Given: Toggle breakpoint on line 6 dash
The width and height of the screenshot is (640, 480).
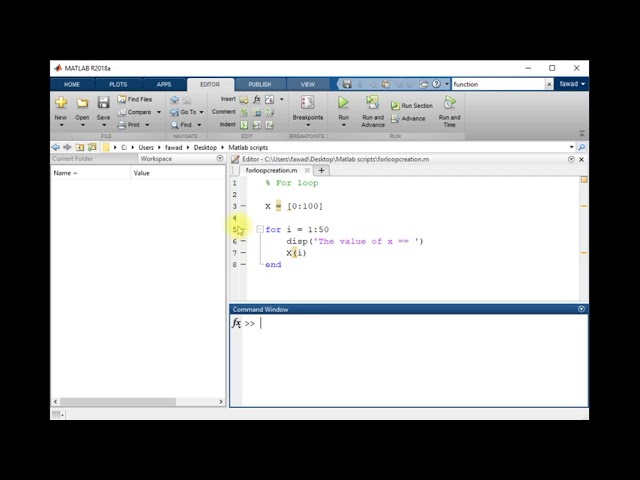Looking at the screenshot, I should click(x=243, y=241).
